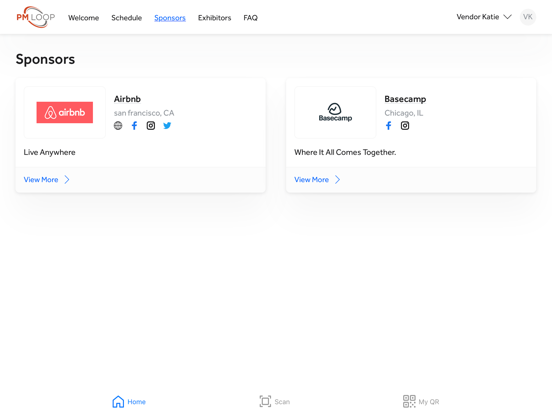Open Airbnb's website globe icon

tap(118, 126)
